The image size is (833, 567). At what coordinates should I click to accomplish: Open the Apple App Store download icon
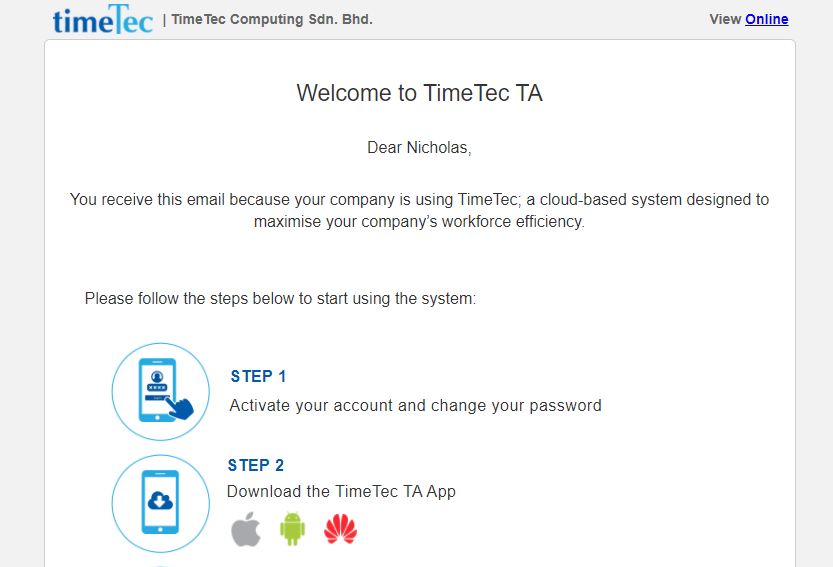pos(246,529)
